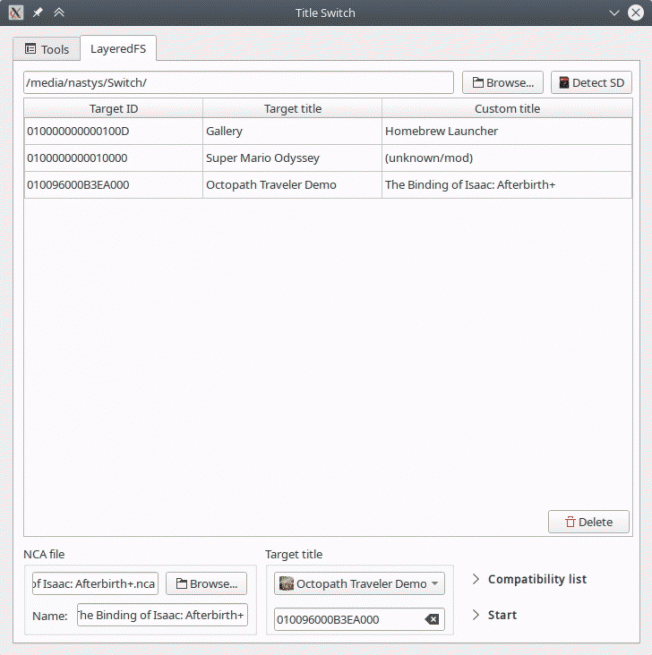Image resolution: width=652 pixels, height=655 pixels.
Task: Sort by the Custom title column header
Action: (507, 108)
